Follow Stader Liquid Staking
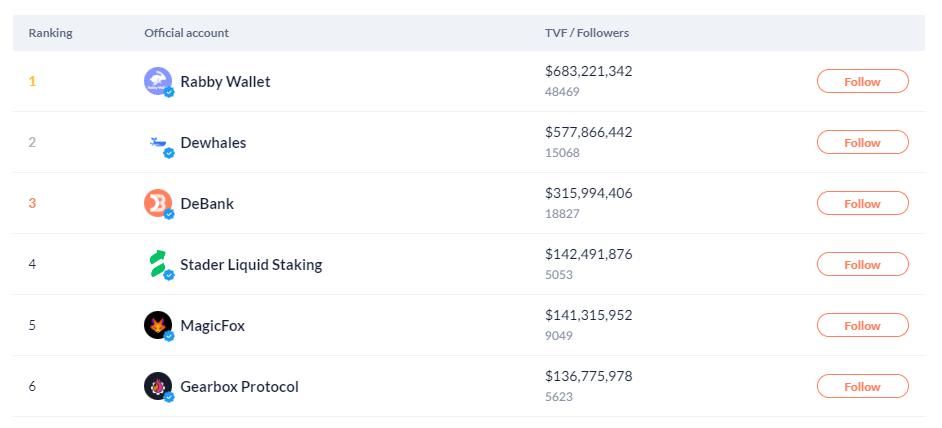 coord(862,265)
